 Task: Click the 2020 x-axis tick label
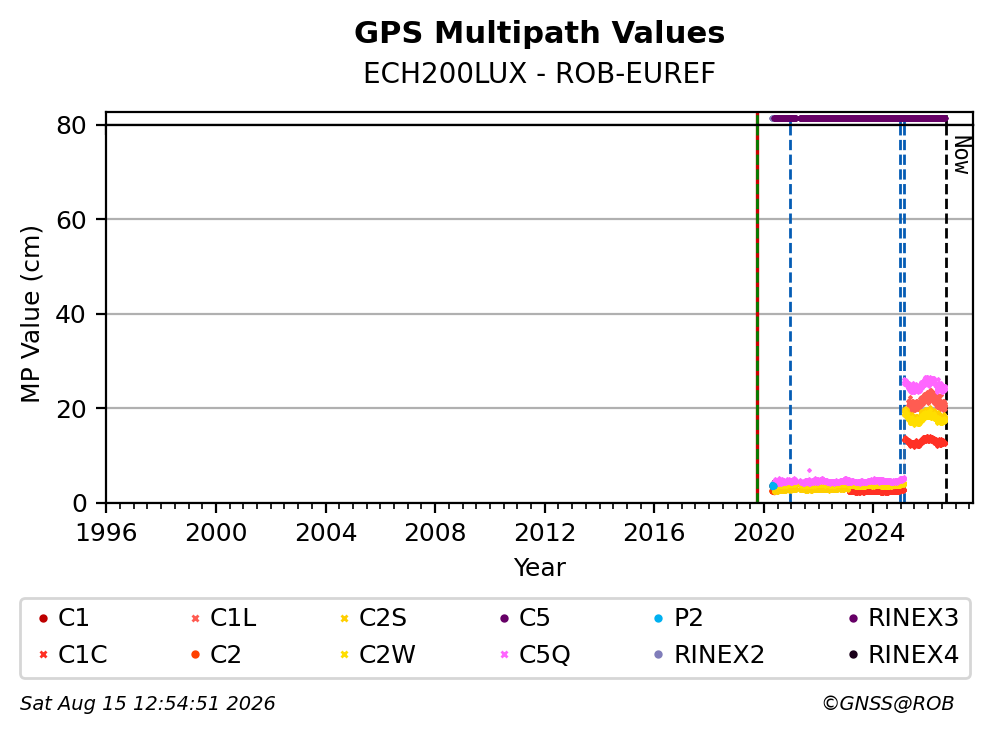coord(764,533)
